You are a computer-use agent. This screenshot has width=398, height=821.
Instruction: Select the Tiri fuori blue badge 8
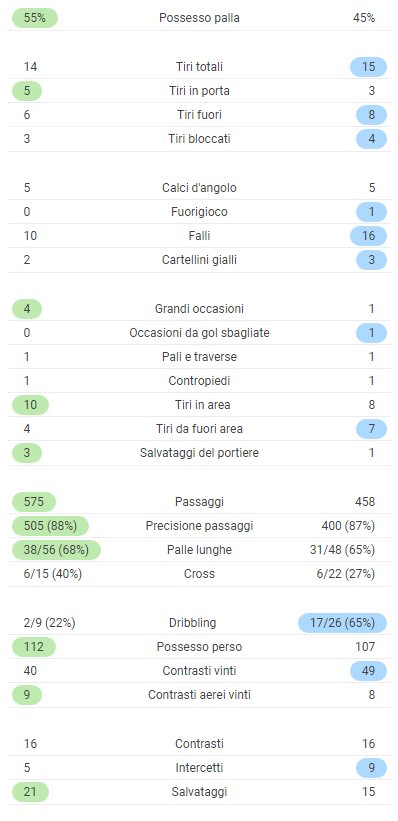(x=371, y=115)
